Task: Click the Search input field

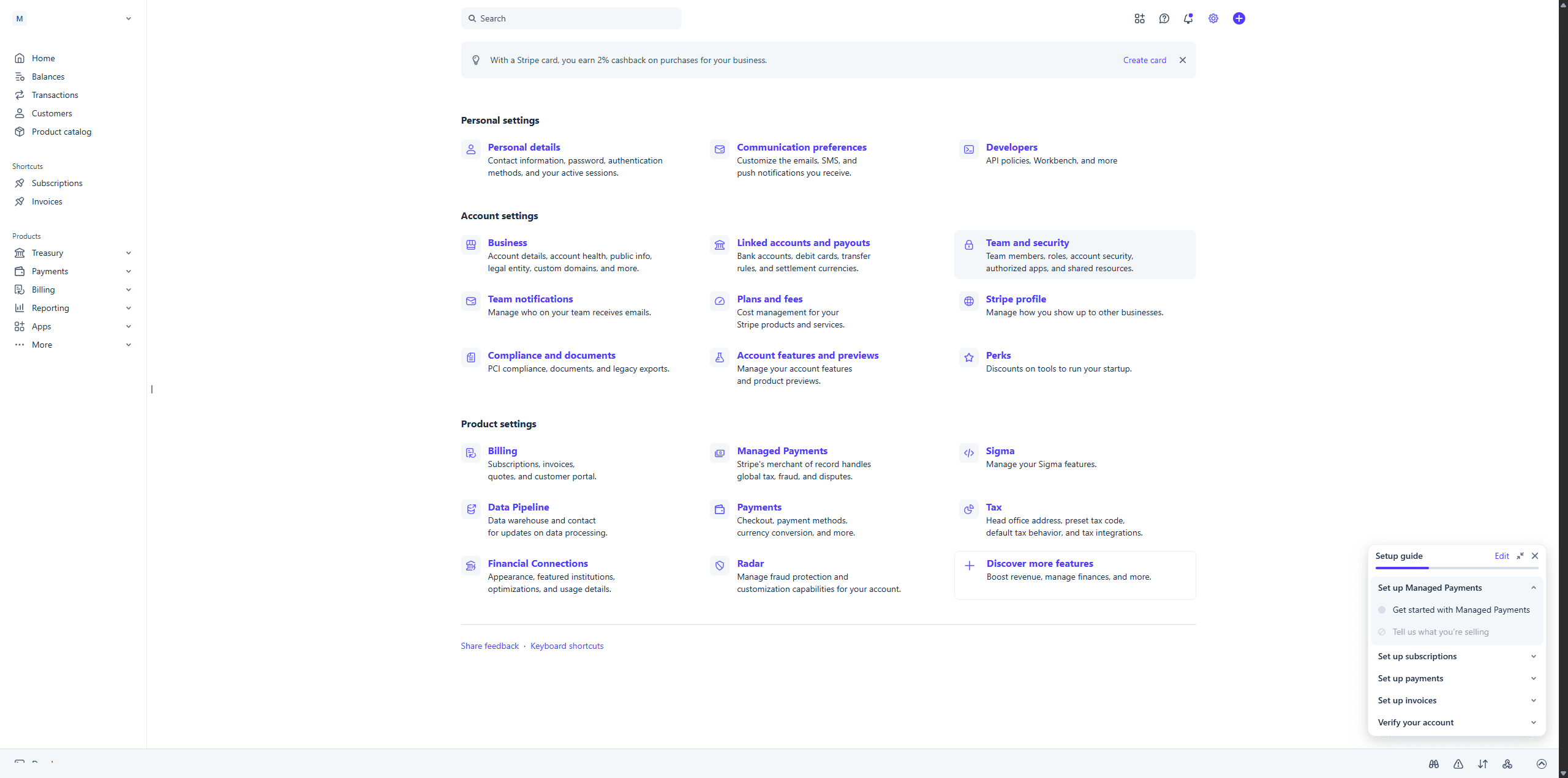Action: [x=571, y=18]
